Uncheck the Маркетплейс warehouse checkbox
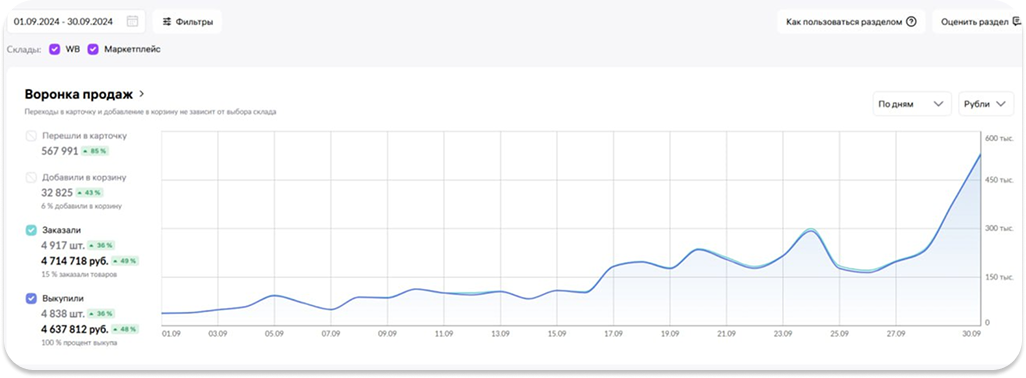This screenshot has height=378, width=1026. tap(93, 49)
